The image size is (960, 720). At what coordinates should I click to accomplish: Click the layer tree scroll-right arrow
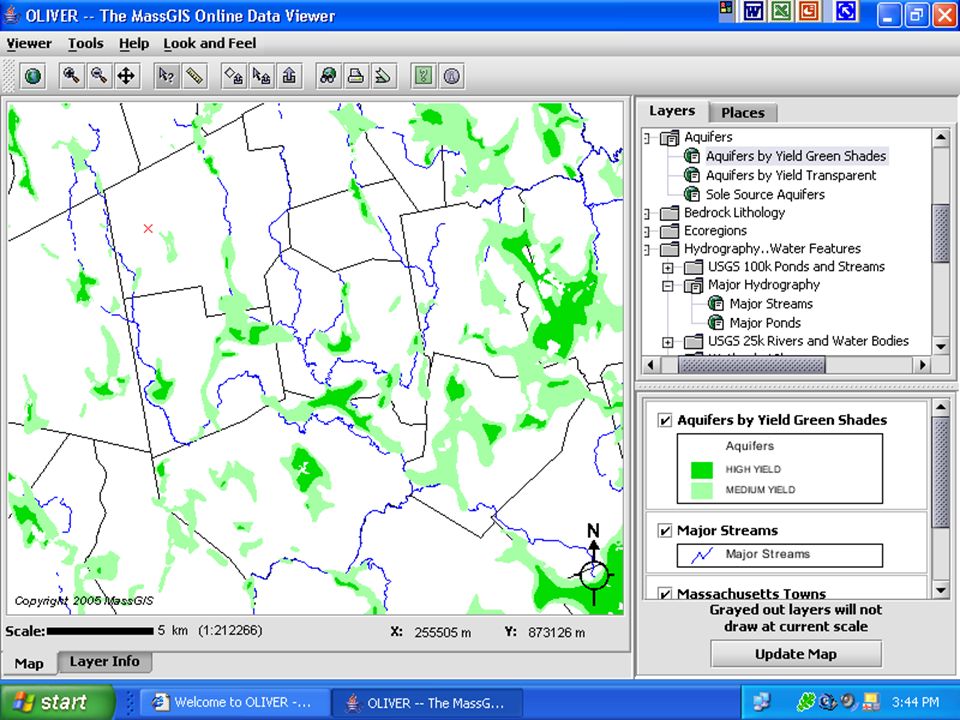(923, 364)
